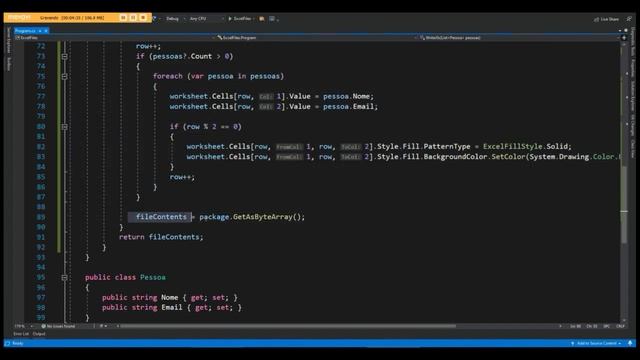Image resolution: width=640 pixels, height=360 pixels.
Task: Open the ExcelFiles.Program type navigation dropdown
Action: (316, 38)
